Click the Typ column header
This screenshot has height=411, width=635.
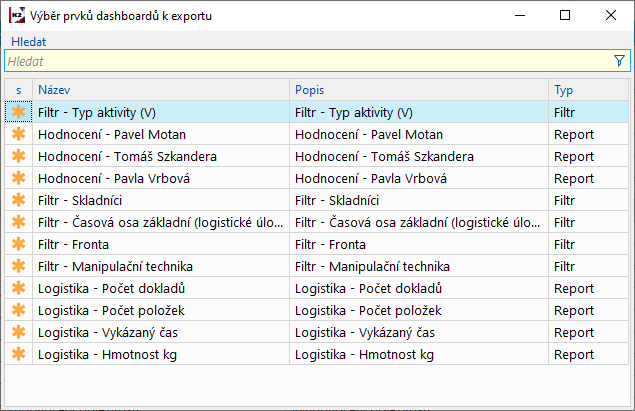point(588,90)
